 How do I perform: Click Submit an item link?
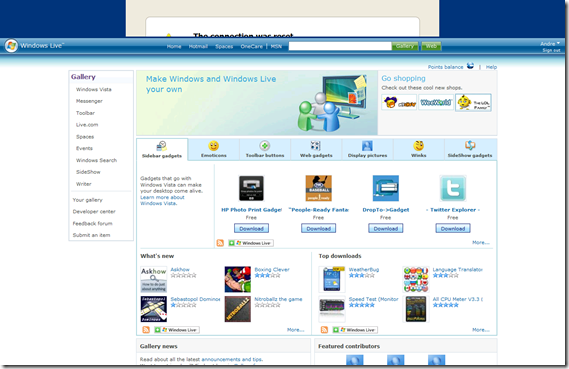pos(91,235)
